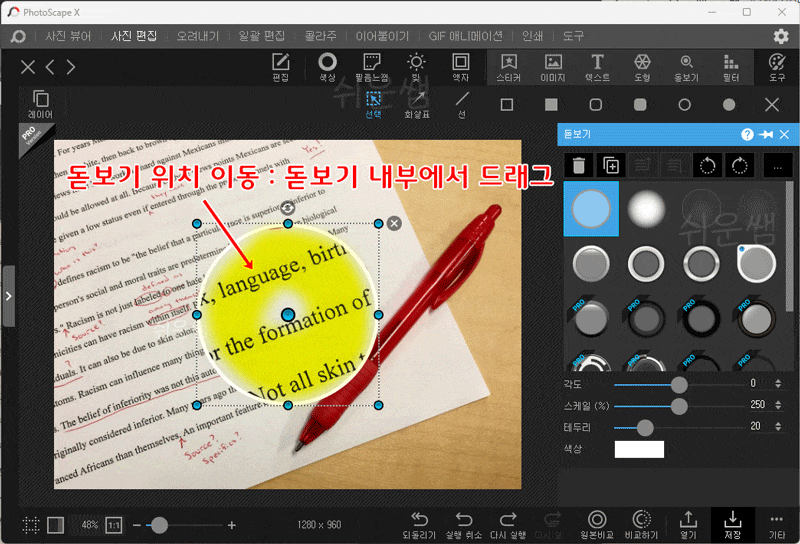Click 원본비교 compare original button
Viewport: 800px width, 544px height.
click(596, 526)
